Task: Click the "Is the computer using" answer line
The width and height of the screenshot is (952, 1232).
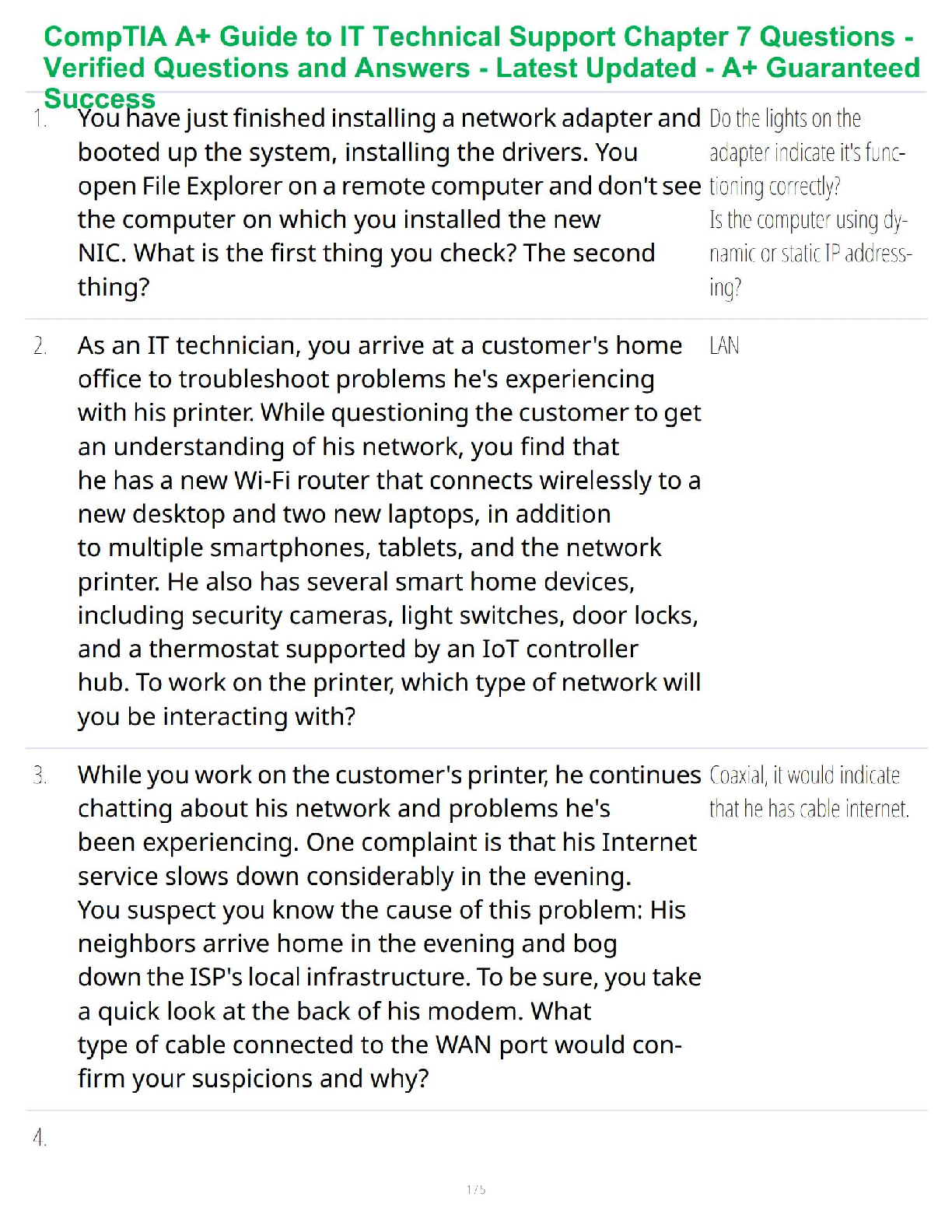Action: [x=807, y=221]
